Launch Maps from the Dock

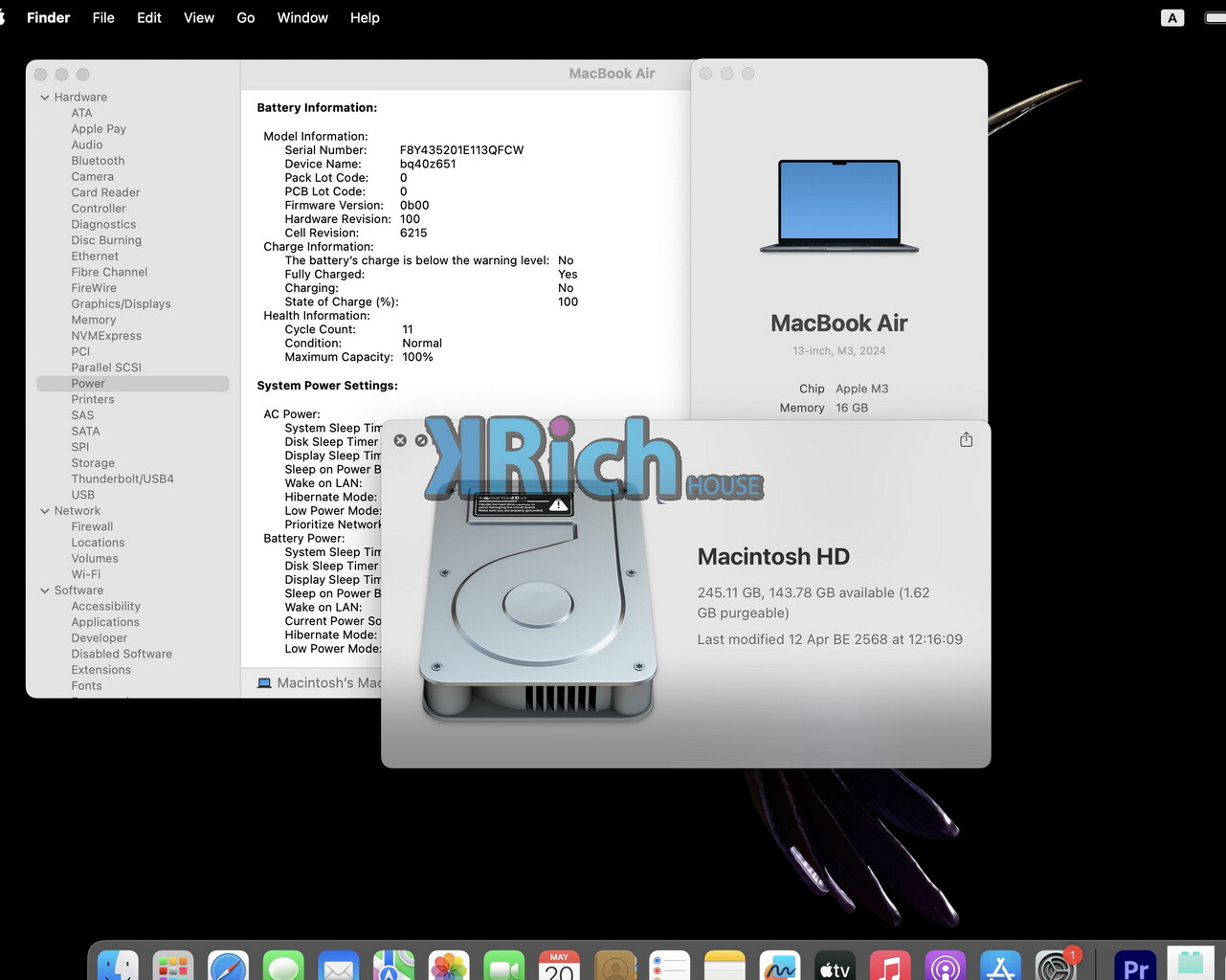(x=393, y=965)
